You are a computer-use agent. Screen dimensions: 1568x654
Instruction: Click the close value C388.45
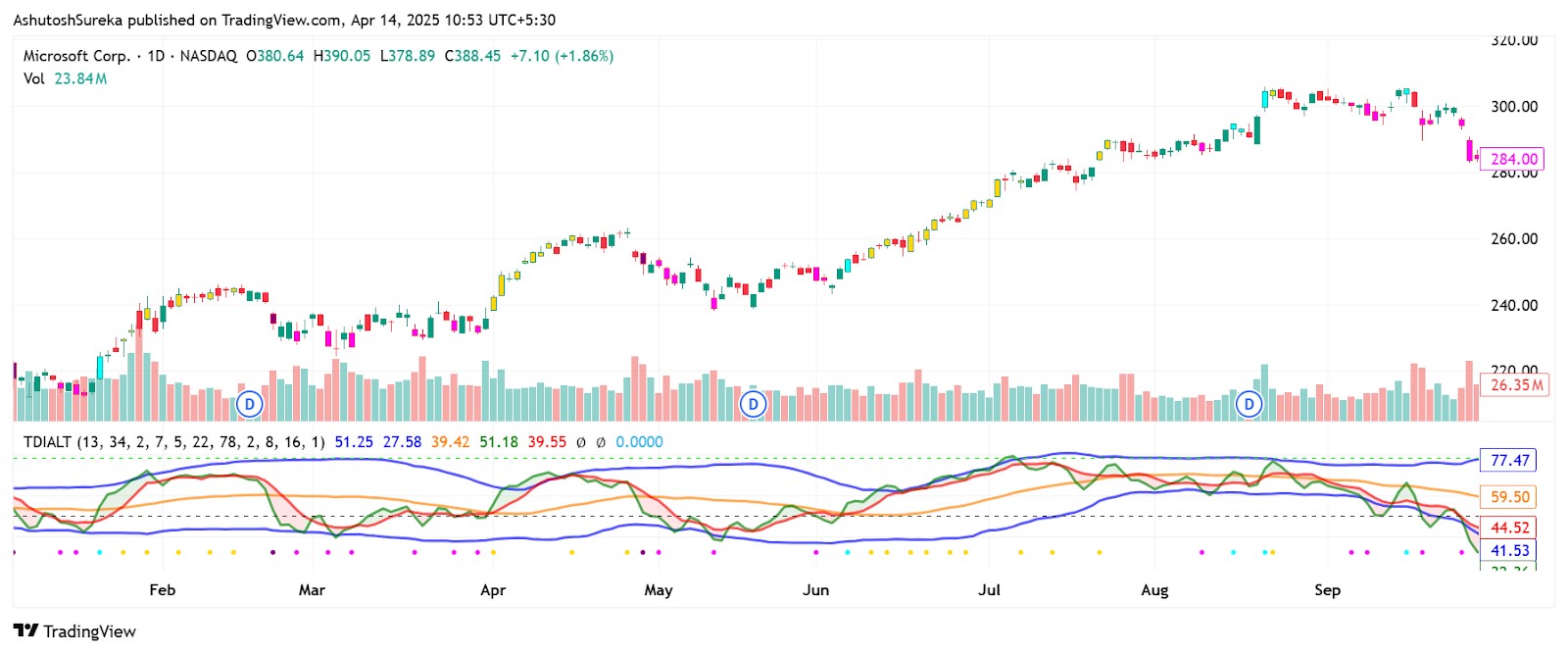(472, 56)
